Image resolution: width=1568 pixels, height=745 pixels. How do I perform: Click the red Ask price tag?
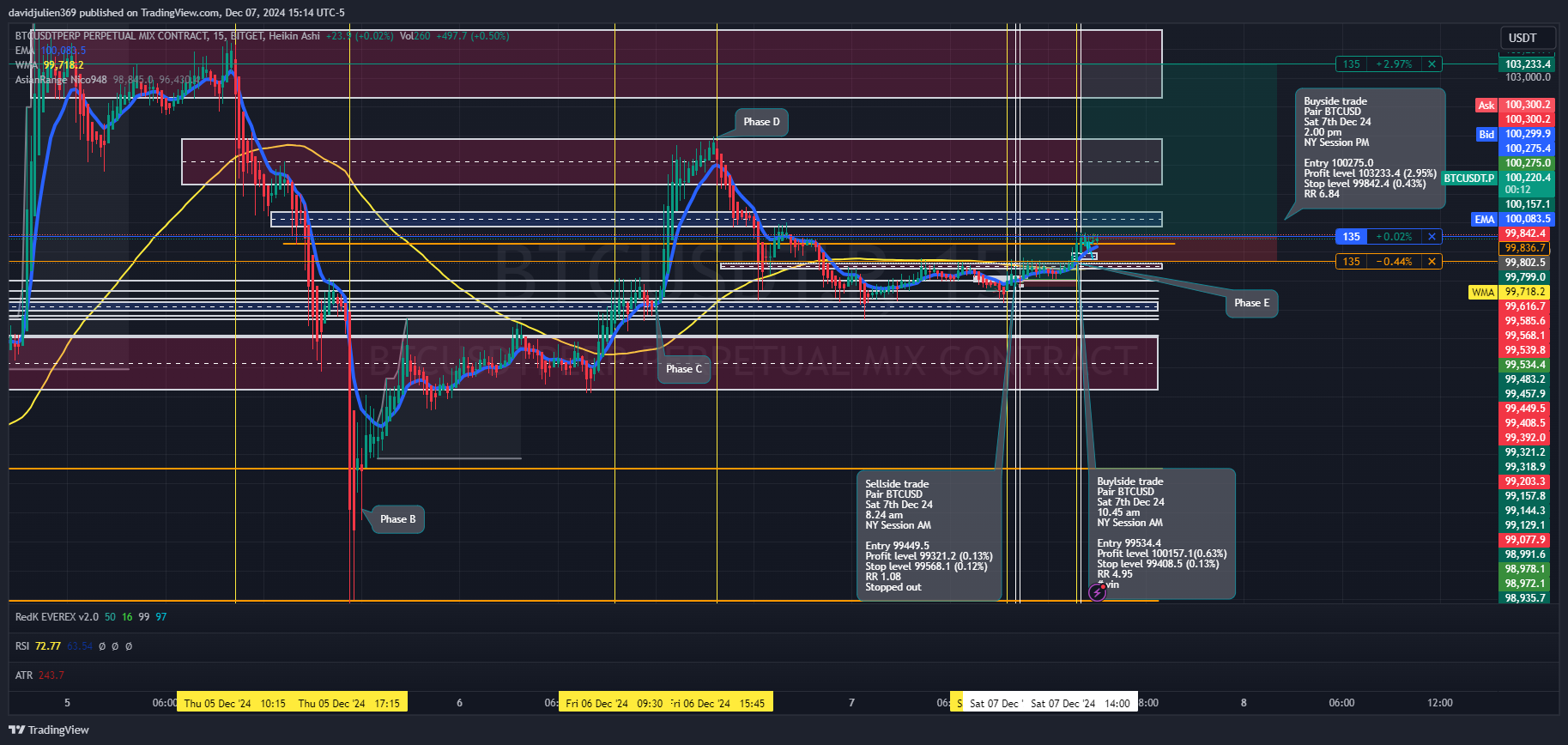pos(1486,106)
